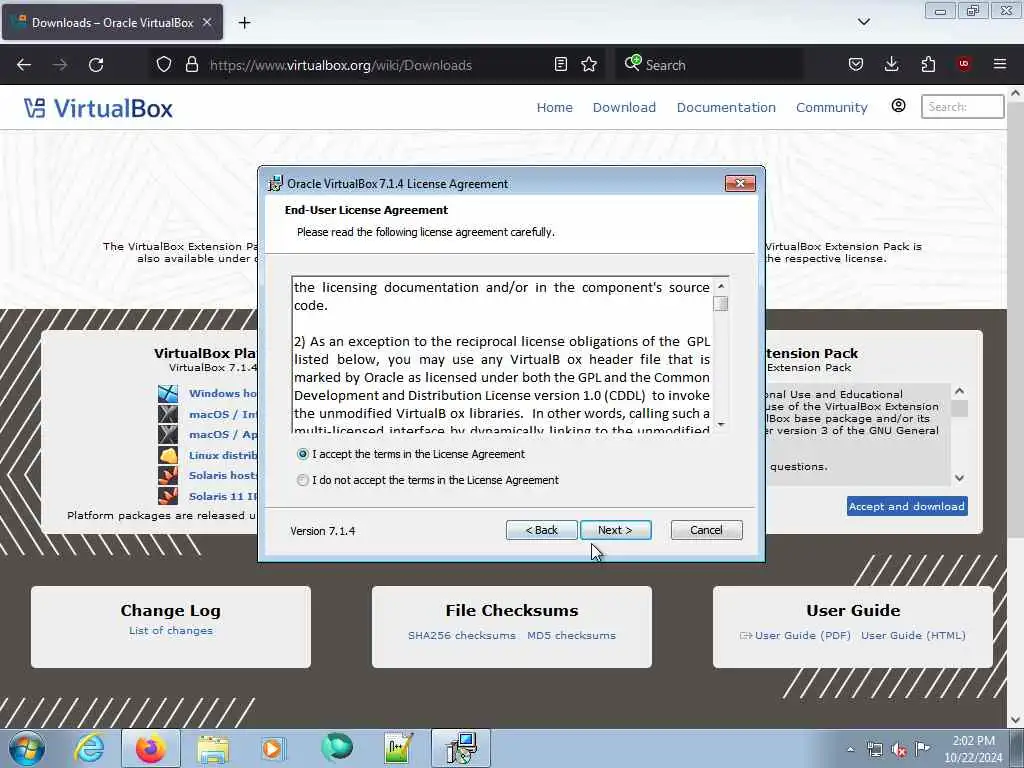Reload the Downloads page
This screenshot has height=768, width=1024.
pos(96,65)
